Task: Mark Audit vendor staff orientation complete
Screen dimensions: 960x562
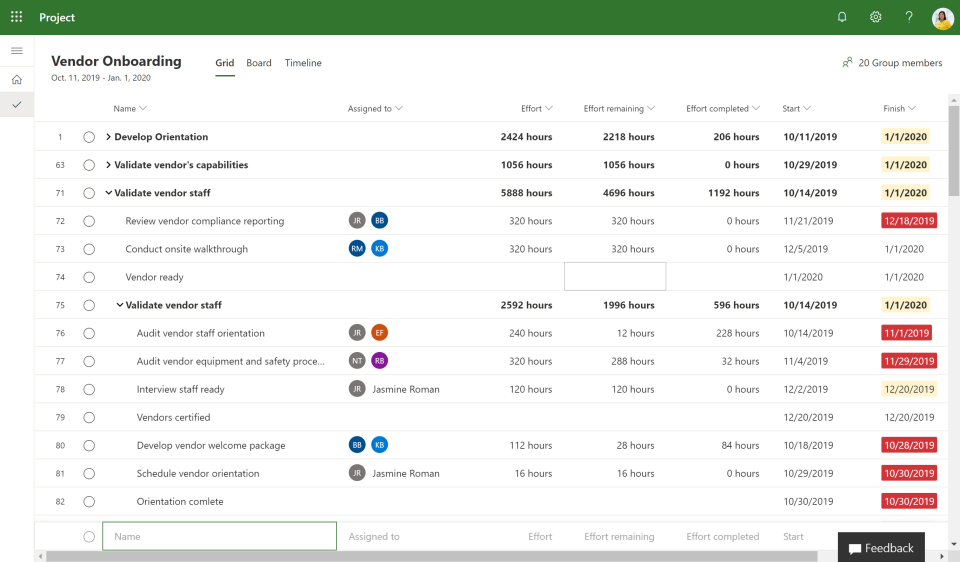Action: (x=89, y=334)
